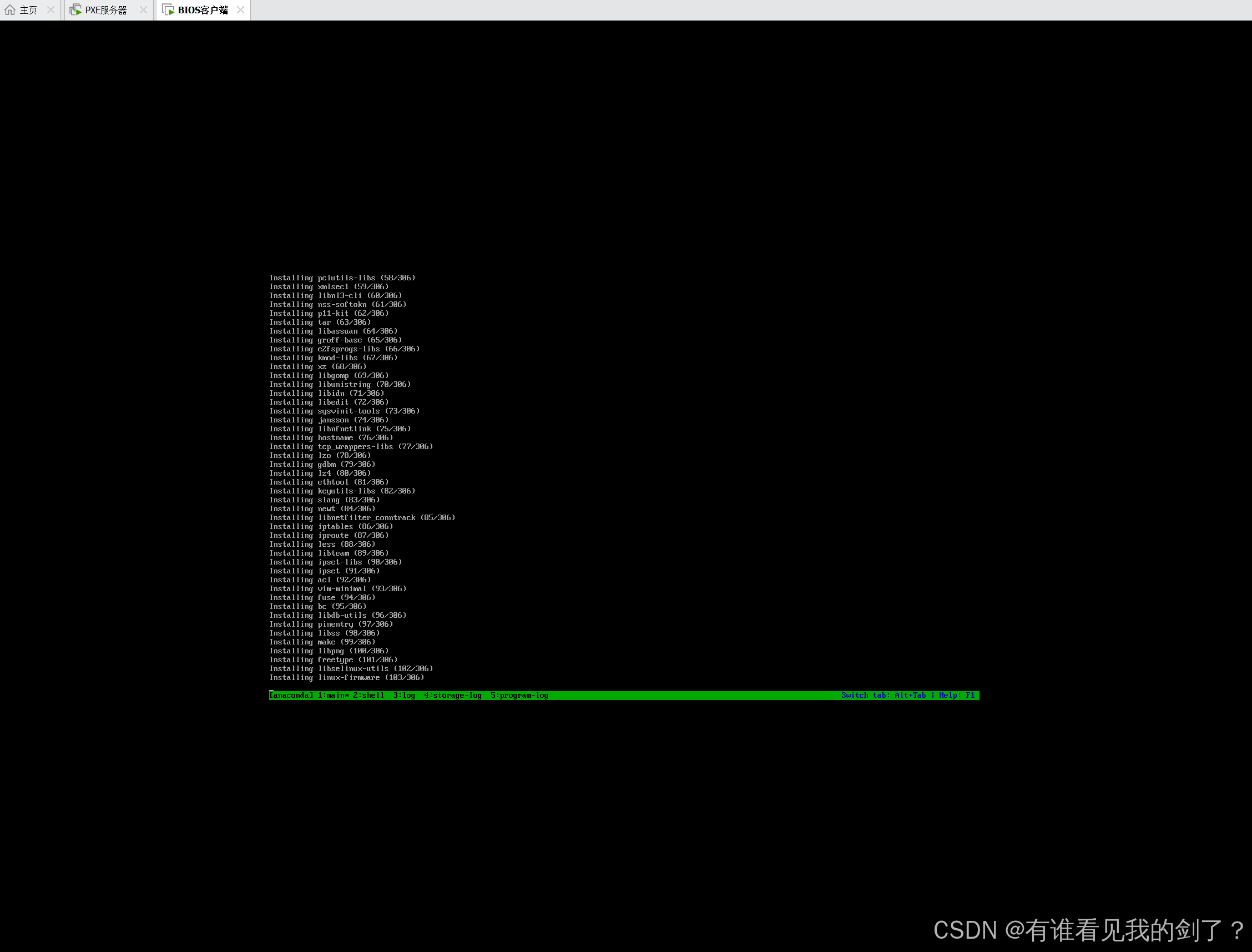Switch to the PXE服务器 tab label
Screen dimensions: 1252x952
pos(106,10)
